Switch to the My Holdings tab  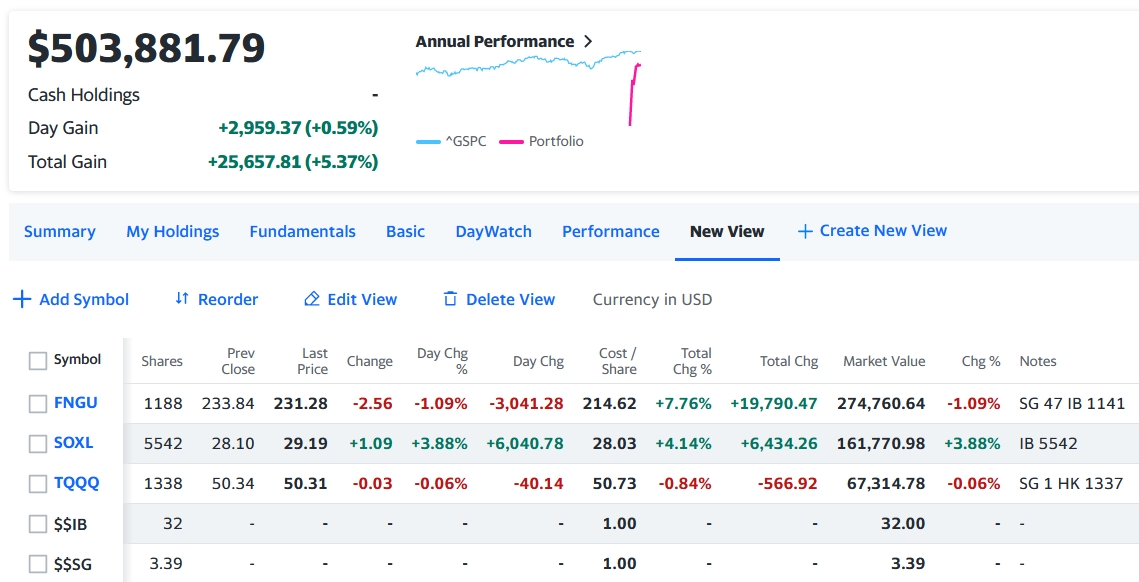coord(172,231)
